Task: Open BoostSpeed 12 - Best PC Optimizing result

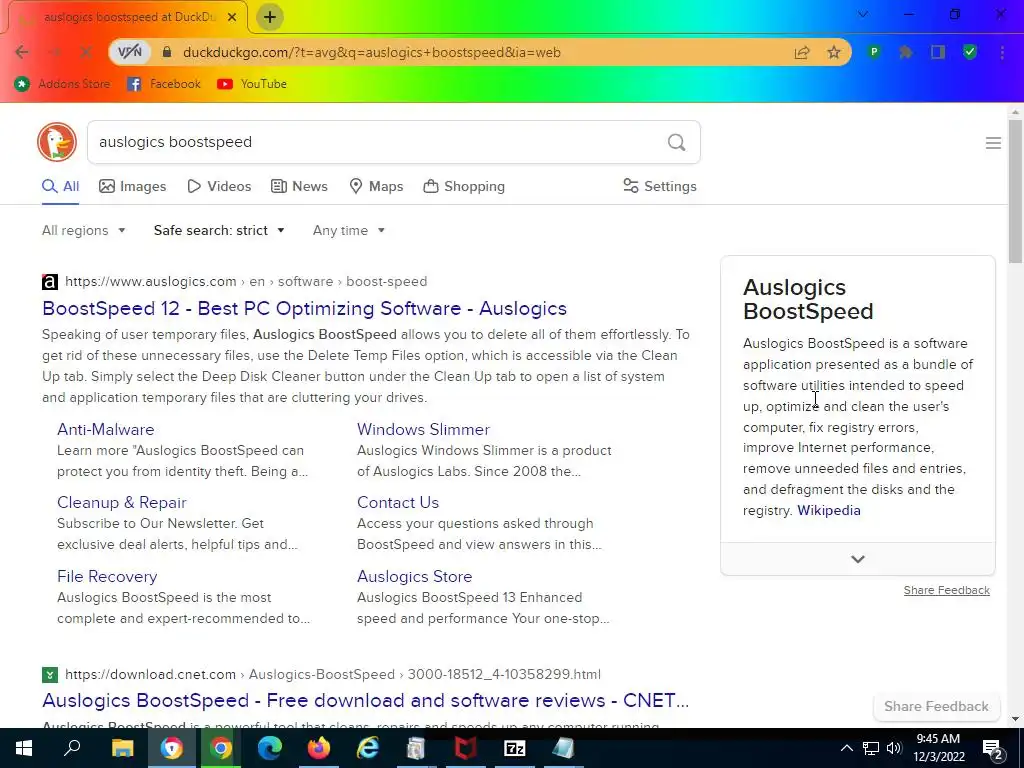Action: pyautogui.click(x=304, y=308)
